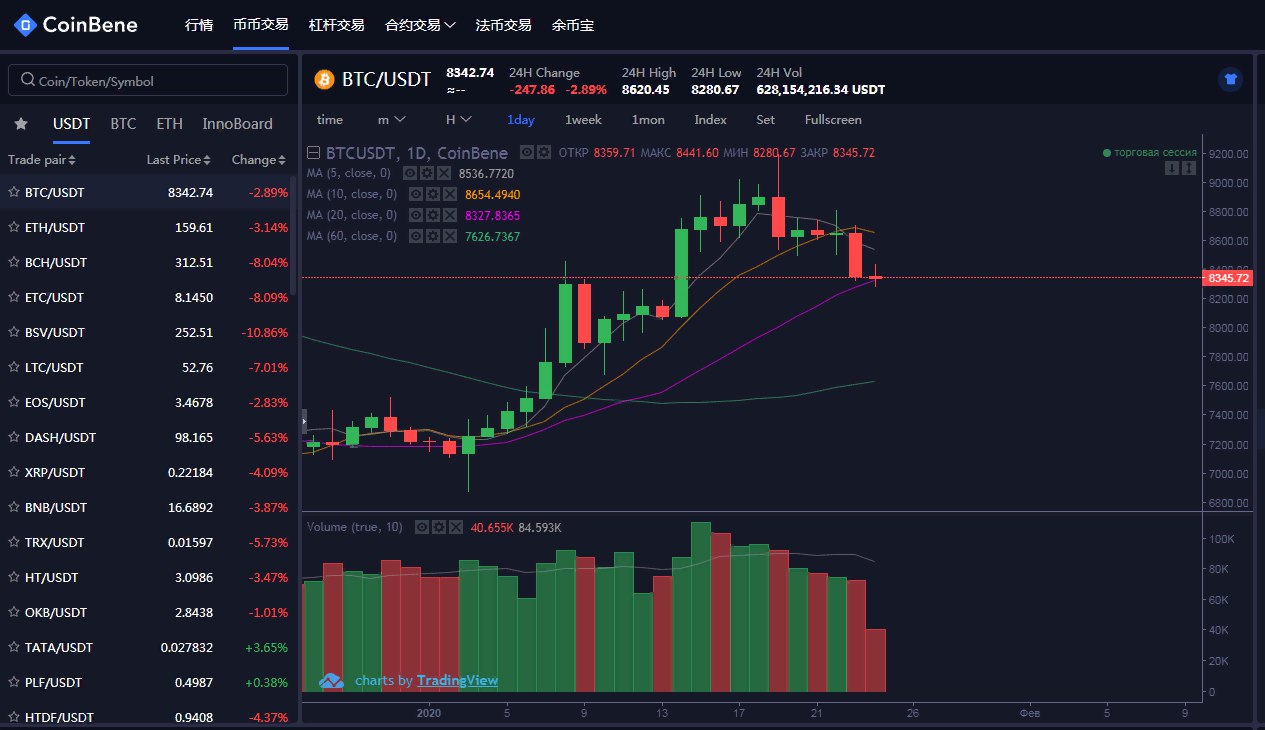Open settings gear for MA (20, close, 0)

432,215
